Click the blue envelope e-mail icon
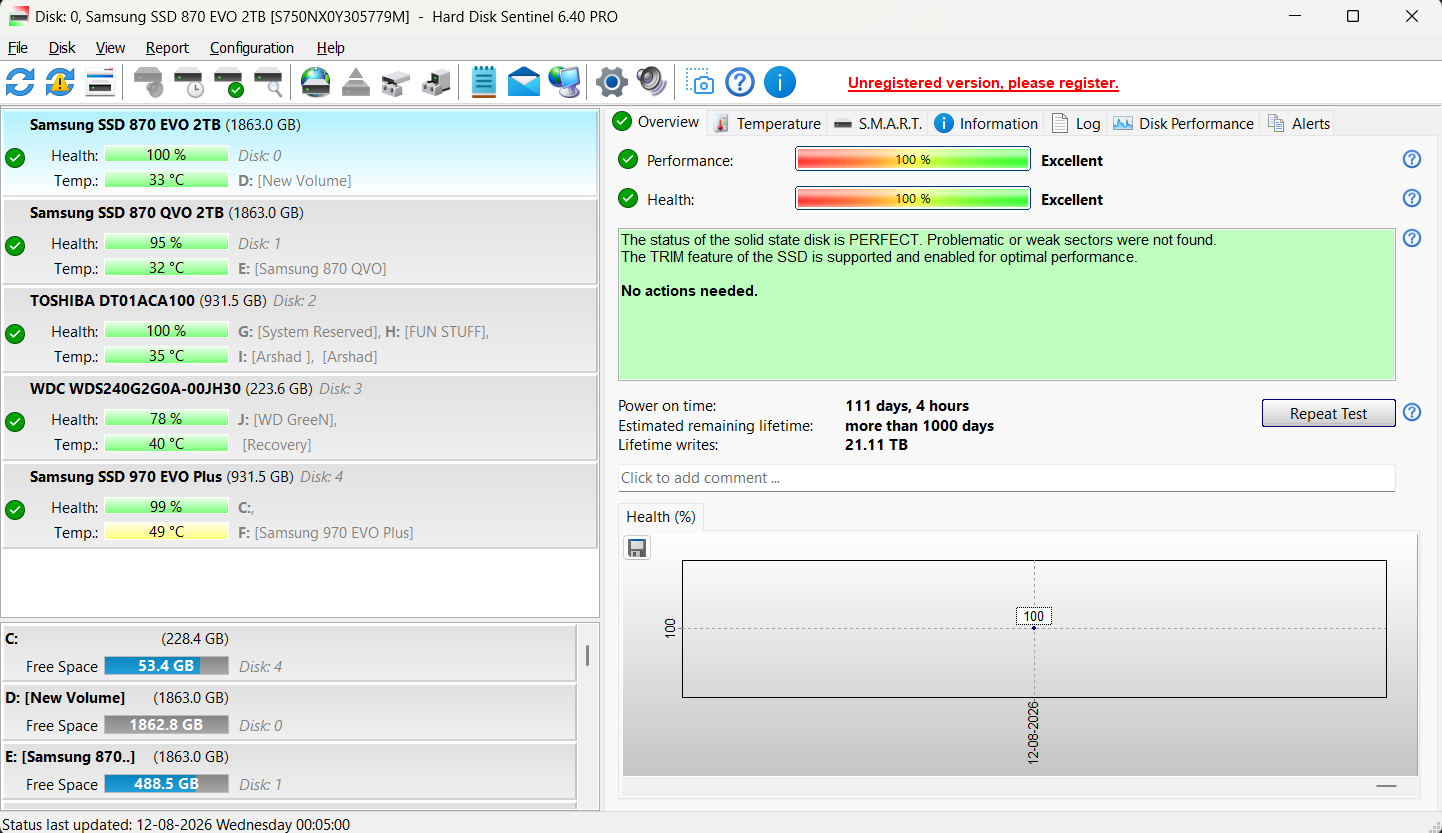This screenshot has width=1442, height=833. (x=524, y=82)
